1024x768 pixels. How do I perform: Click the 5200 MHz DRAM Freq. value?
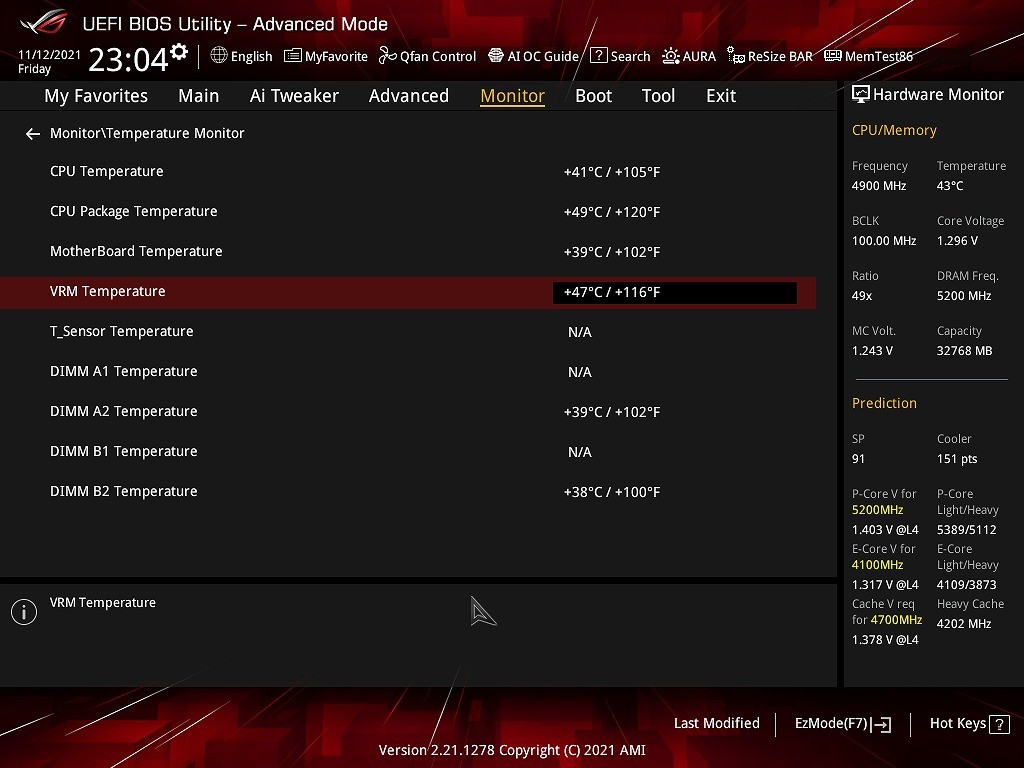click(x=964, y=296)
